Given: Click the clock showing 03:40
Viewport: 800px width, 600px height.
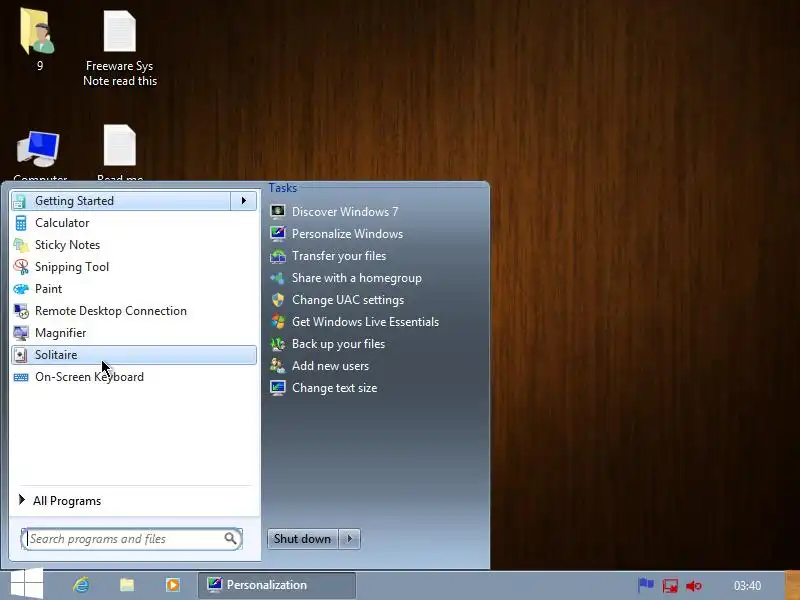Looking at the screenshot, I should (747, 586).
